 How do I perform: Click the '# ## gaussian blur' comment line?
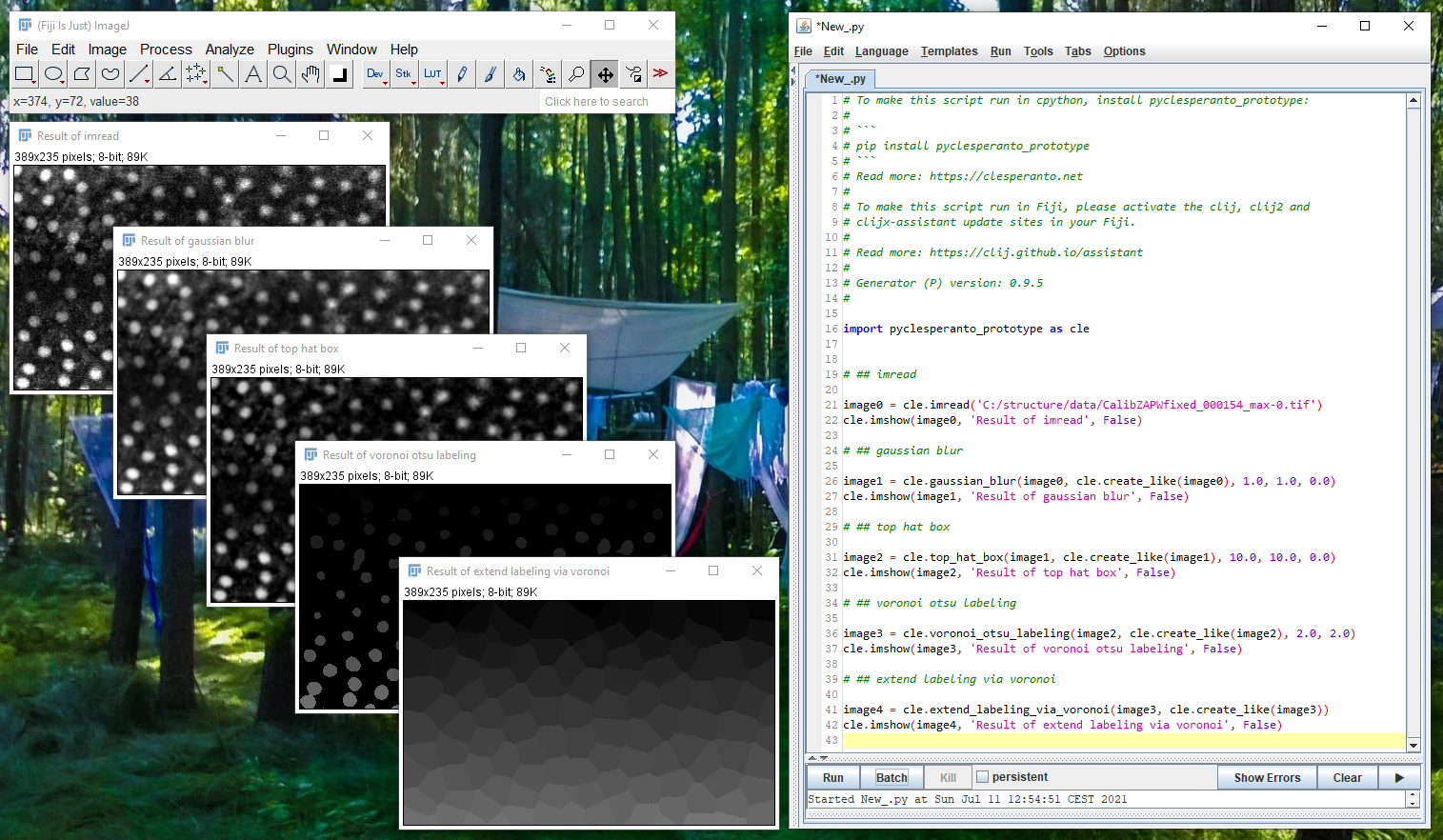pyautogui.click(x=903, y=450)
